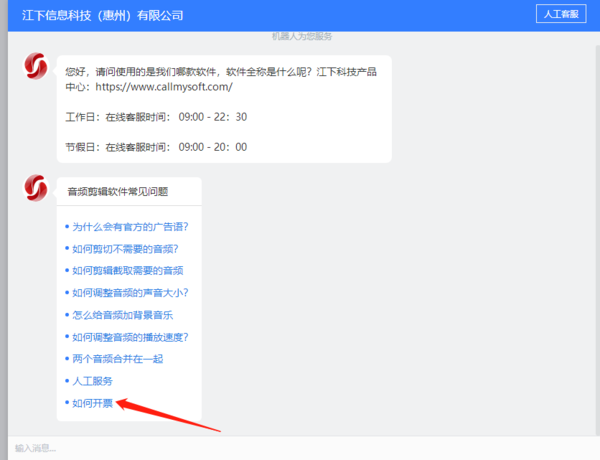Image resolution: width=600 pixels, height=460 pixels.
Task: Select 如何剪切不需要的音频 question
Action: (125, 249)
